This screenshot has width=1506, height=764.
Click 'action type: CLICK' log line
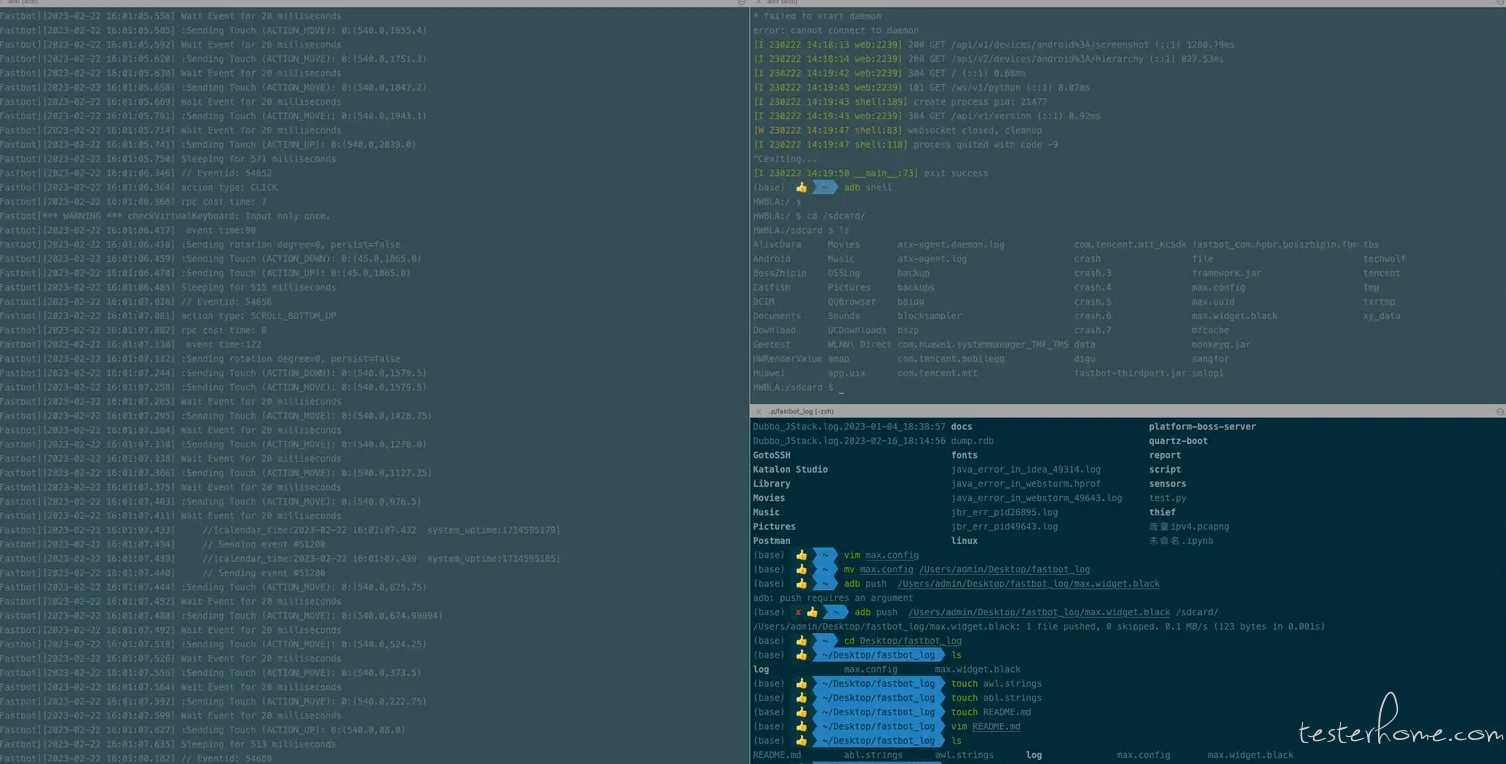point(139,187)
